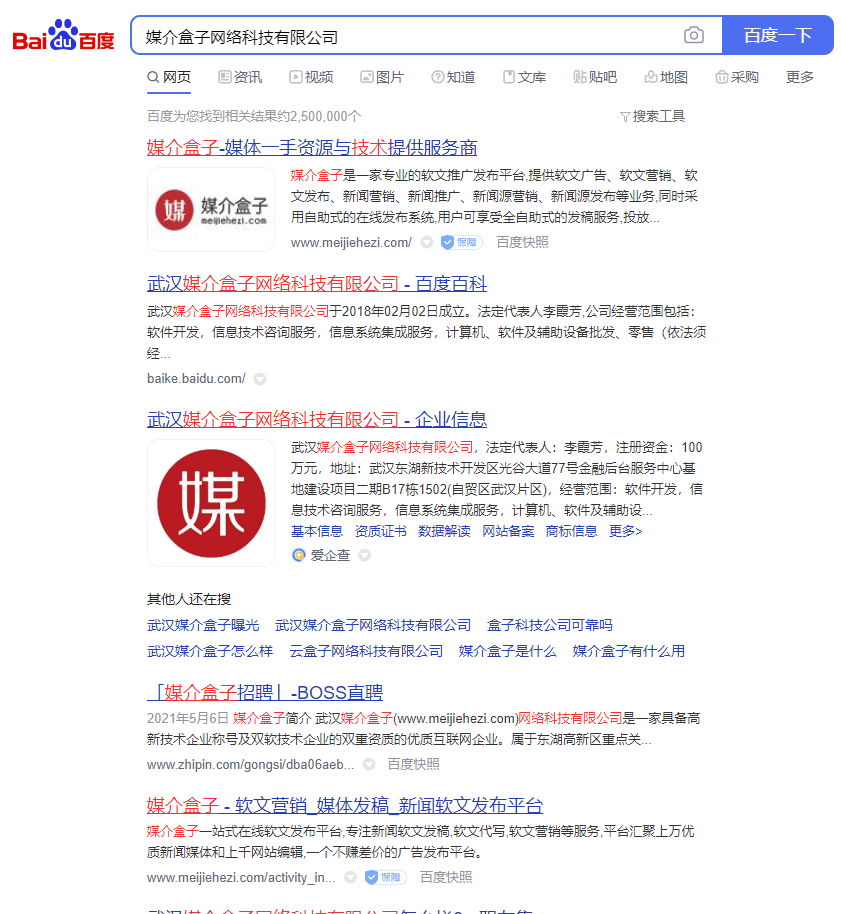Click the 其他人还在搜 heading
841x914 pixels.
click(x=189, y=599)
